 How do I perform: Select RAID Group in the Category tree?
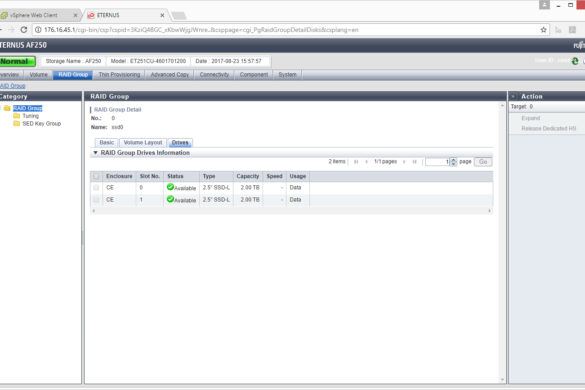point(28,108)
